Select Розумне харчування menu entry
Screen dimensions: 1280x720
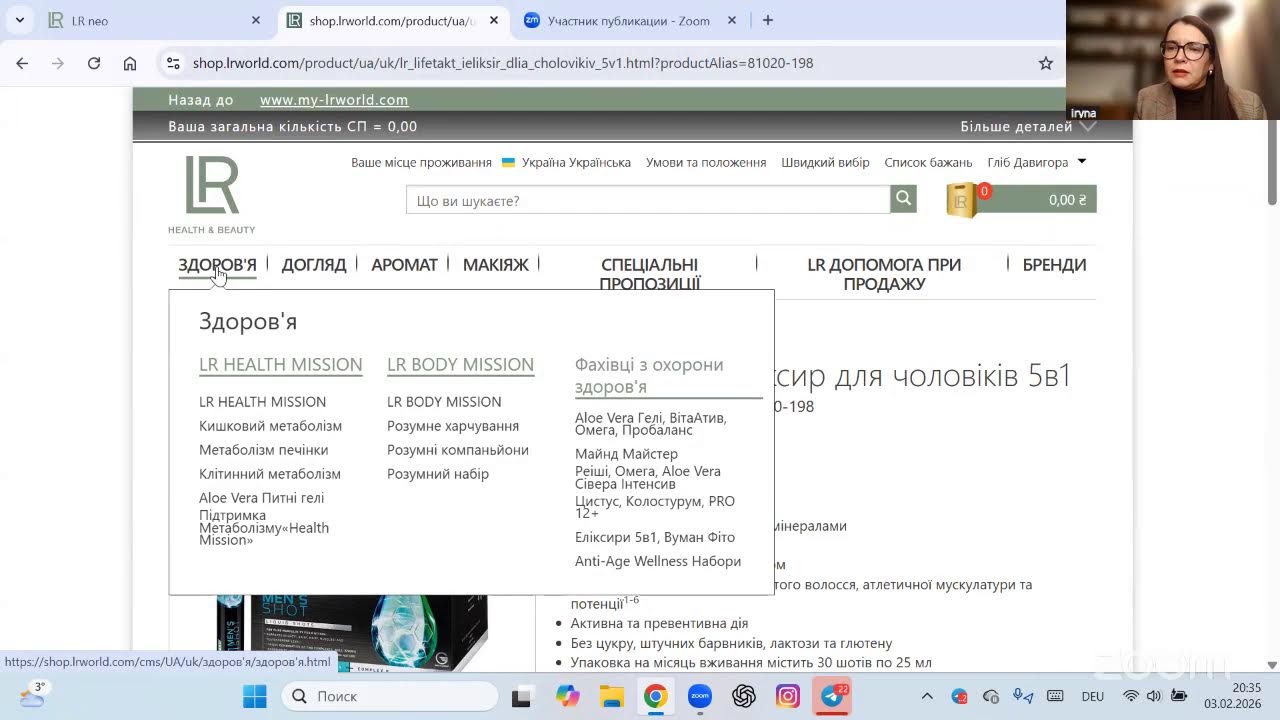coord(453,426)
